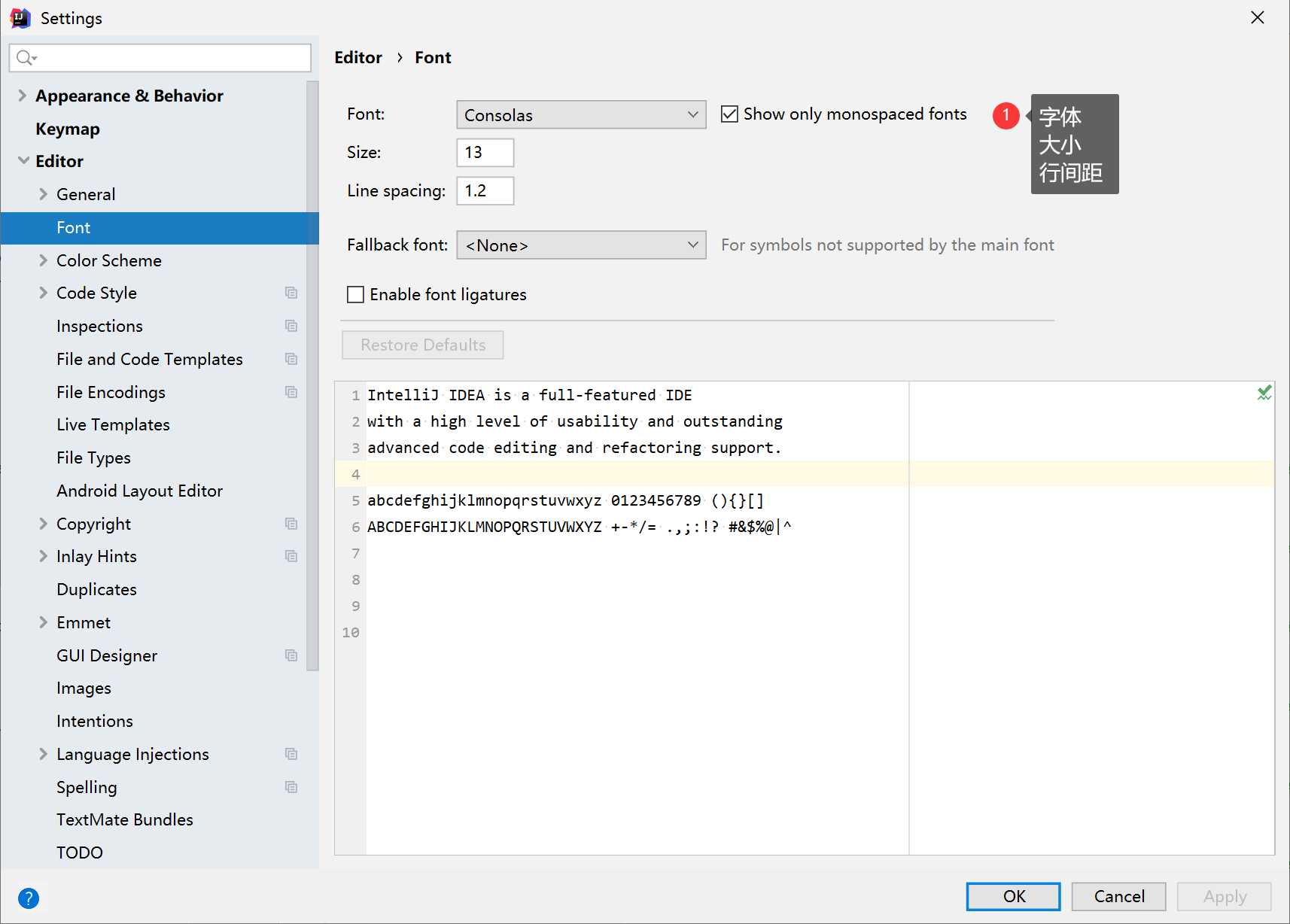Click the project-level icon next to Copyright
The width and height of the screenshot is (1290, 924).
click(291, 524)
